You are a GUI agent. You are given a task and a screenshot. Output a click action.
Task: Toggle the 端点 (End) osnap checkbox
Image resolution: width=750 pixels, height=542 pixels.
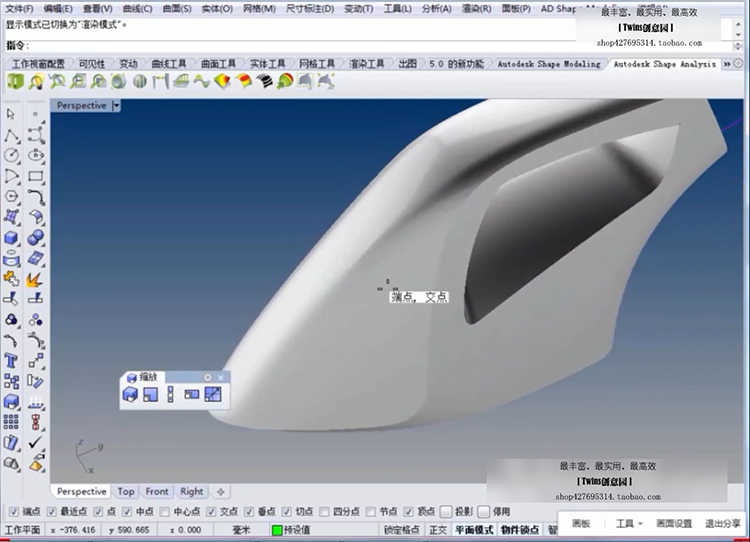[14, 511]
